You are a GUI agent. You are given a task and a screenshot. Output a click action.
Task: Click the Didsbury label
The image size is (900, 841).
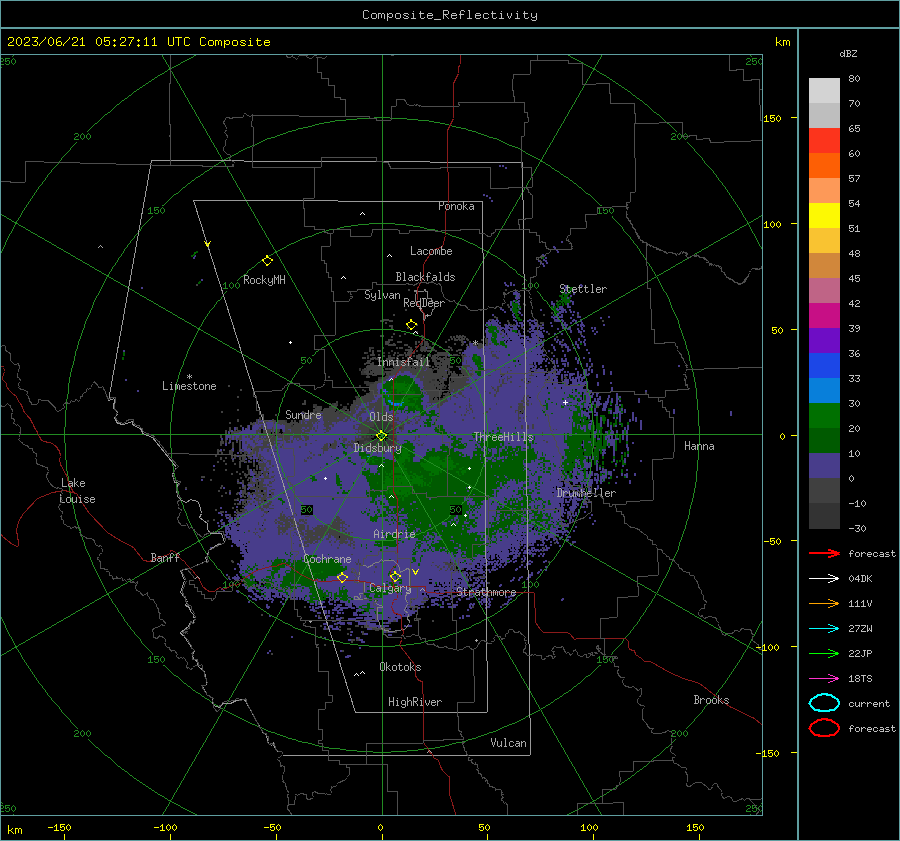click(378, 448)
